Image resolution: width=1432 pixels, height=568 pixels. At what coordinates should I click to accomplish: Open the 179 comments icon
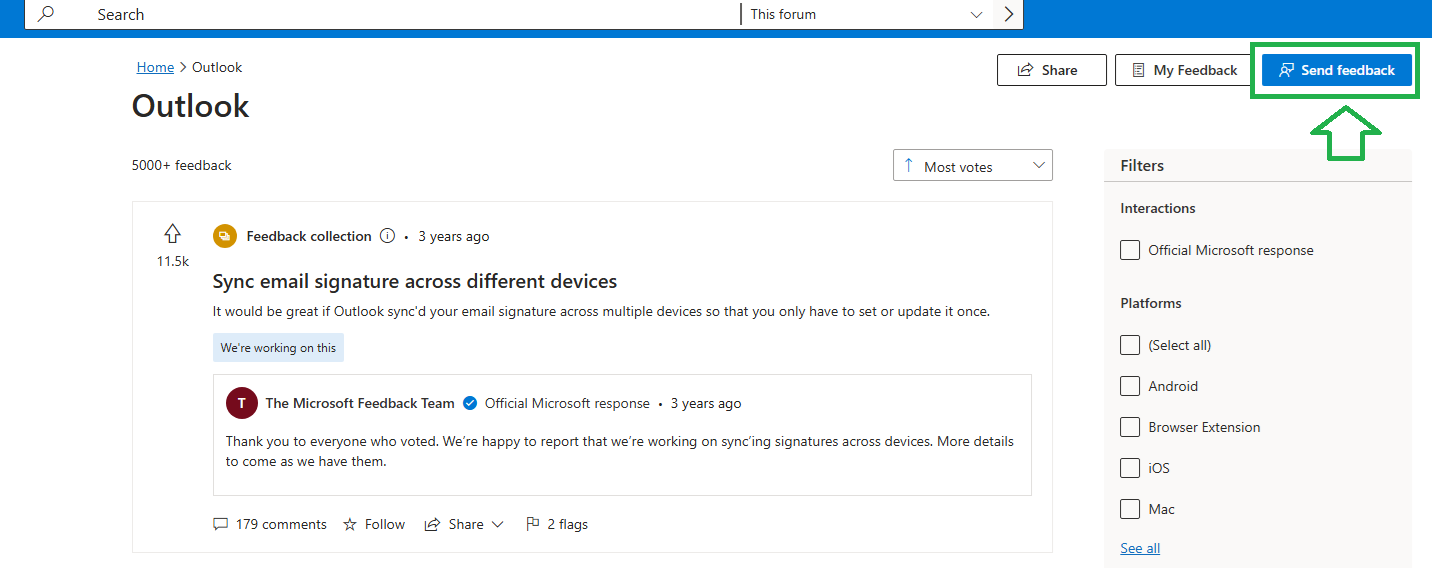point(220,524)
